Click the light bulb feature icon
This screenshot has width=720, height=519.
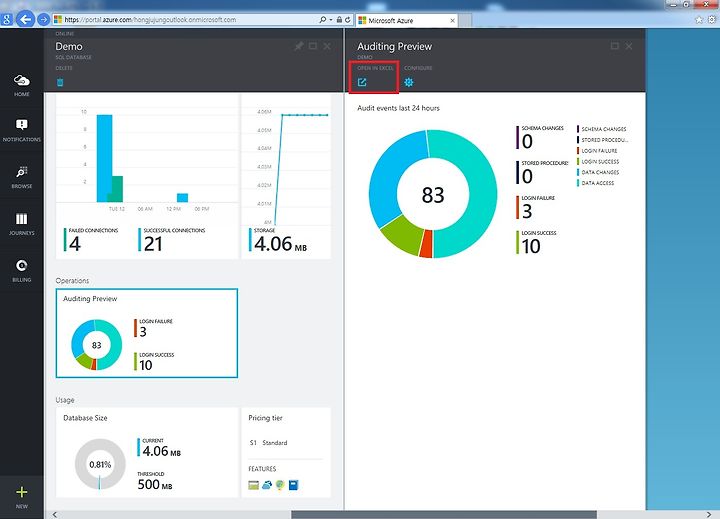(x=280, y=485)
